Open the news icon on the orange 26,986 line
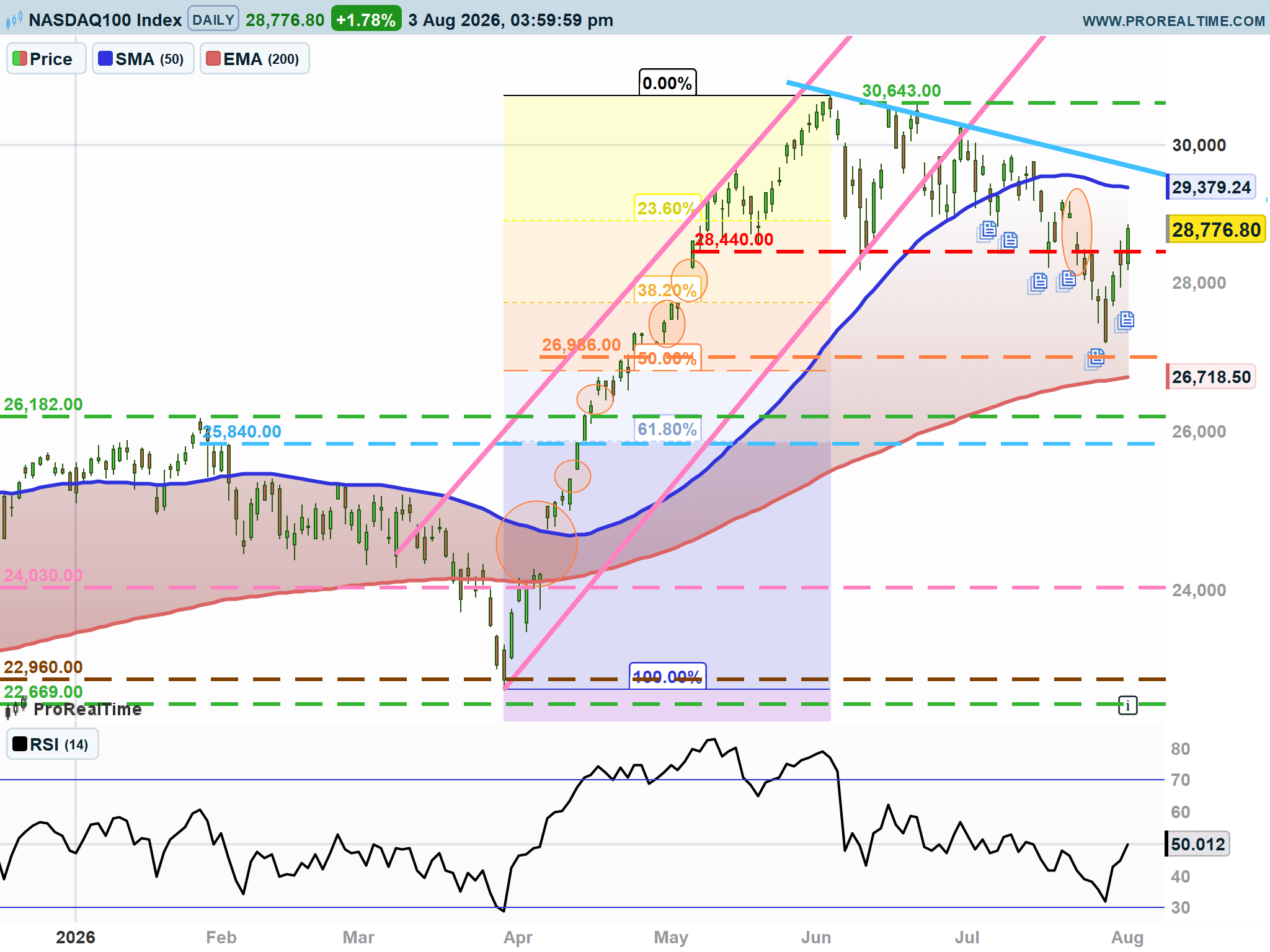The width and height of the screenshot is (1270, 952). click(x=1095, y=358)
